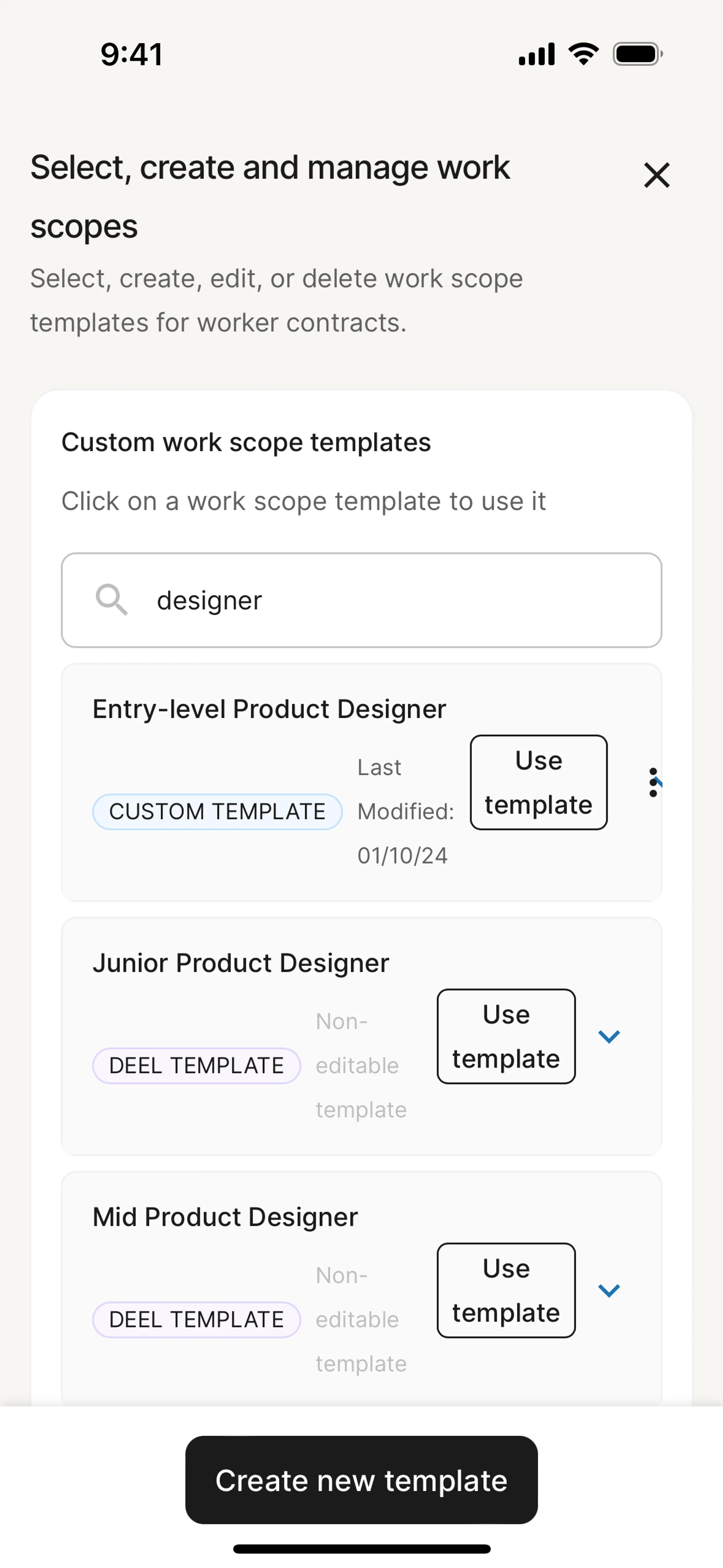
Task: Tap the battery icon in status bar
Action: (637, 54)
